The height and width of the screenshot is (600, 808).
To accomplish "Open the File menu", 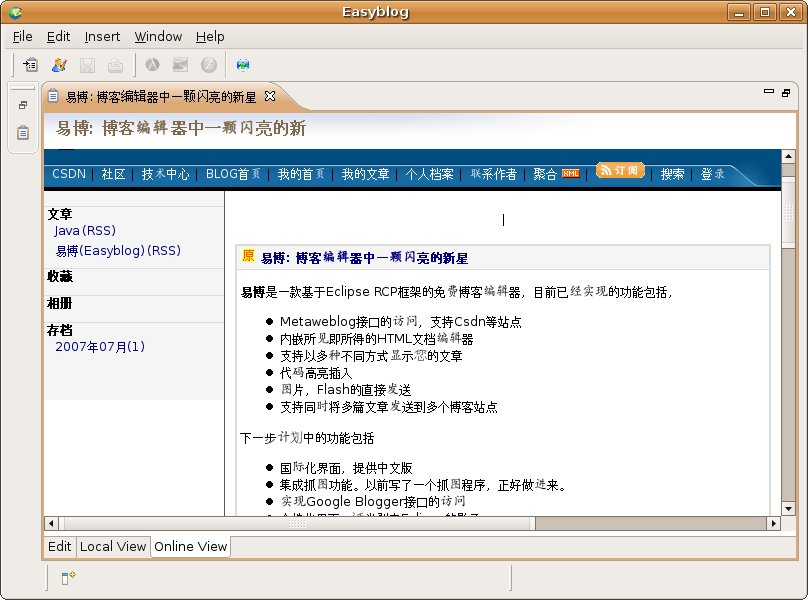I will 22,37.
